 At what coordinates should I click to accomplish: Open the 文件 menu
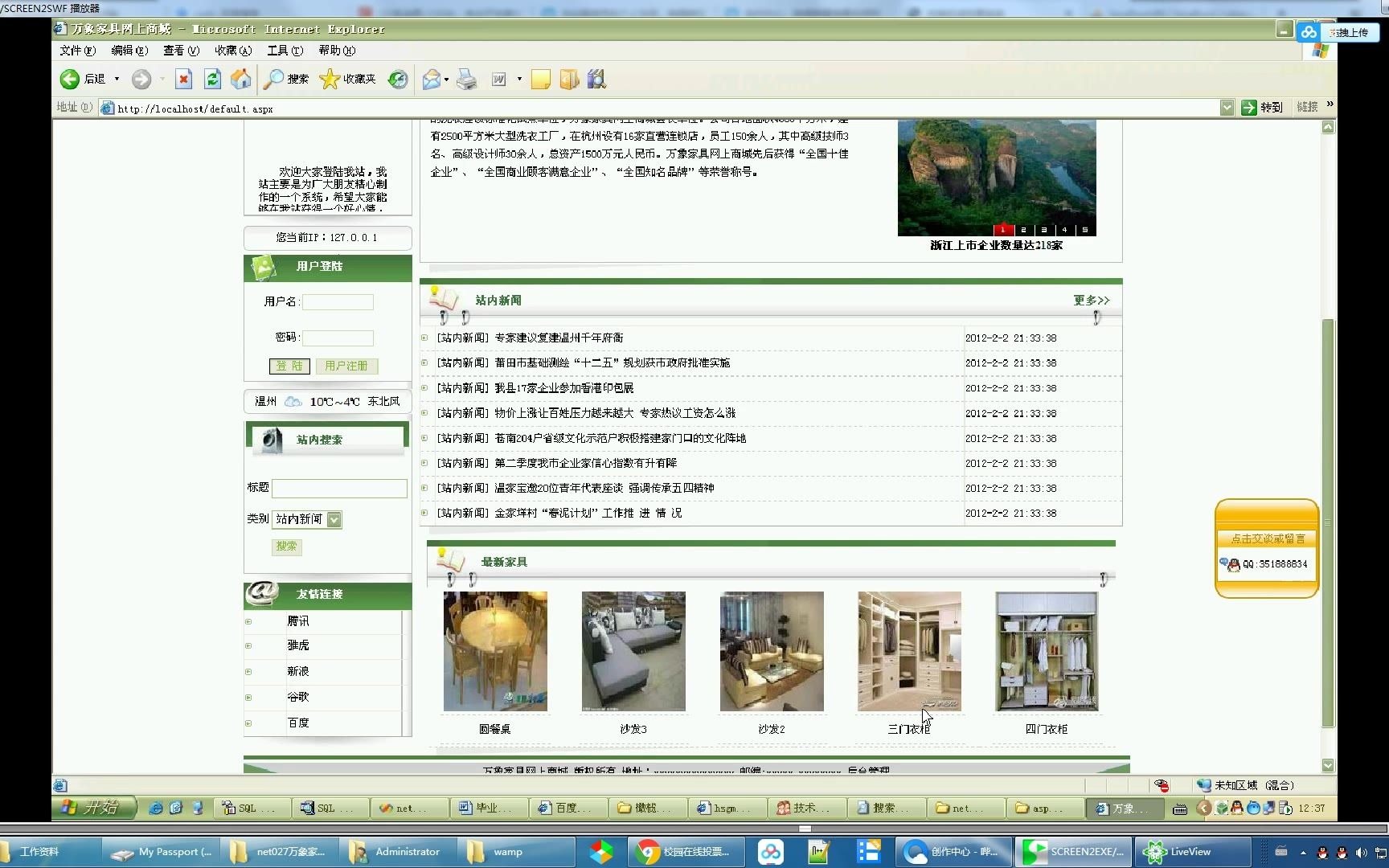pyautogui.click(x=77, y=51)
